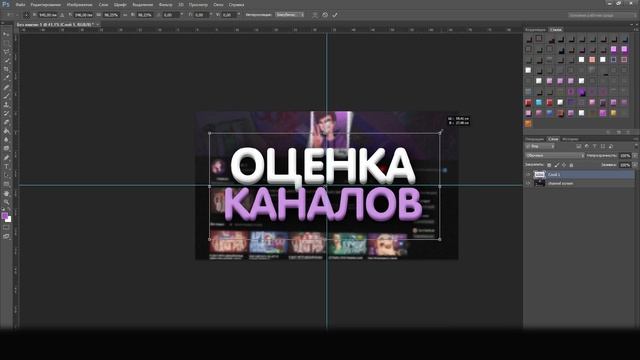This screenshot has height=360, width=640.
Task: Click the opacity value field
Action: [x=625, y=156]
